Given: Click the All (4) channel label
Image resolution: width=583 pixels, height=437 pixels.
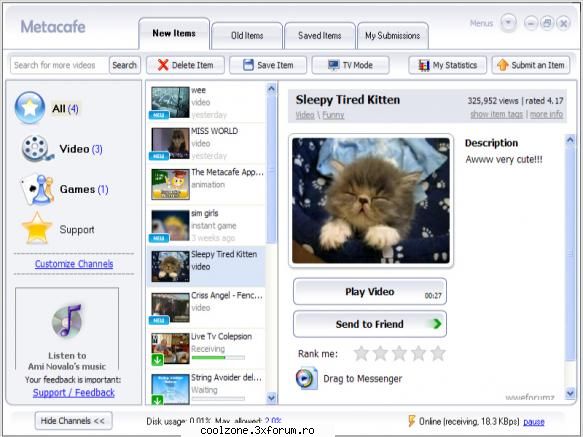Looking at the screenshot, I should click(x=65, y=109).
